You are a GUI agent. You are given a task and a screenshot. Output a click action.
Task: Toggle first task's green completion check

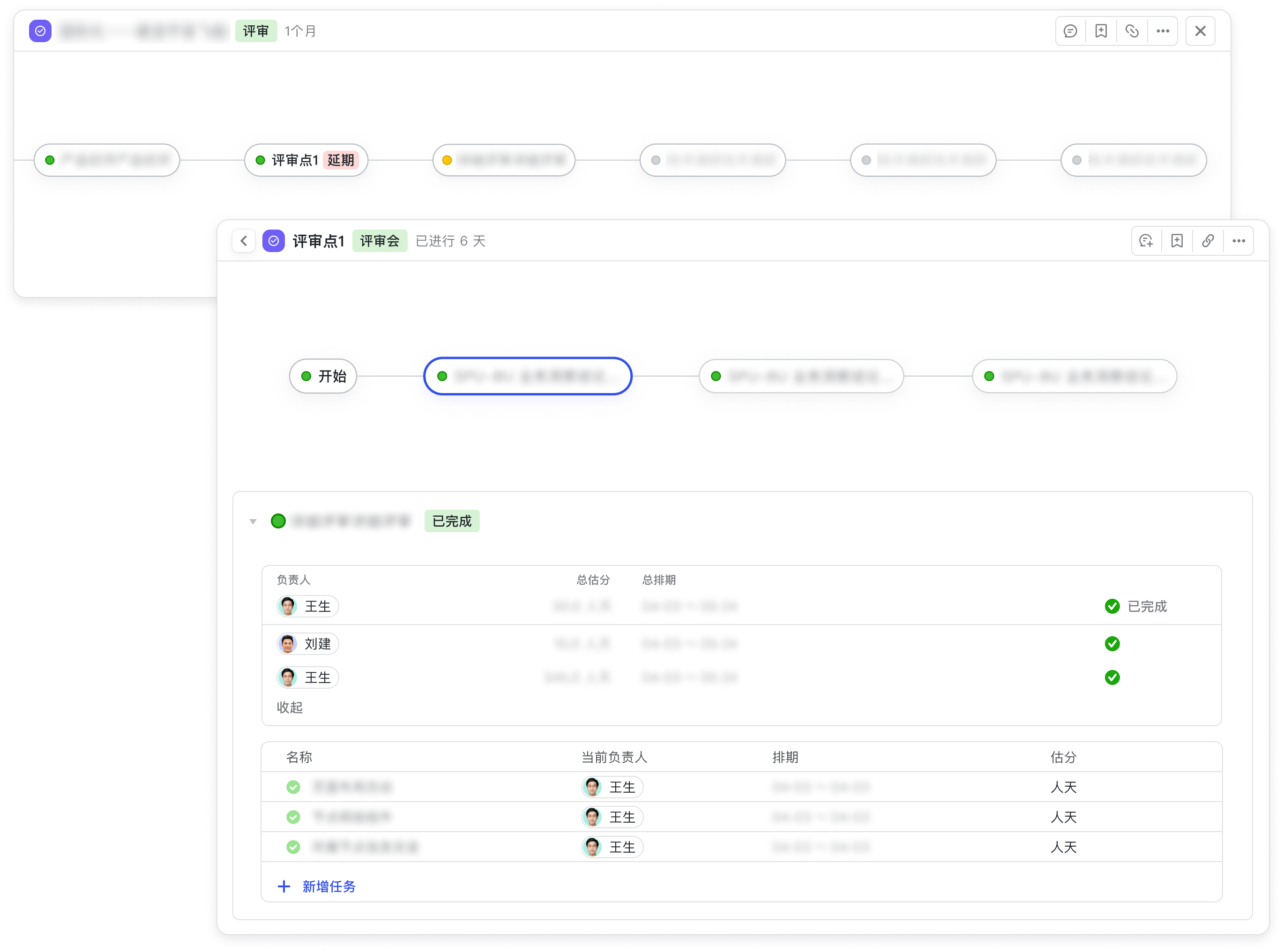click(293, 787)
